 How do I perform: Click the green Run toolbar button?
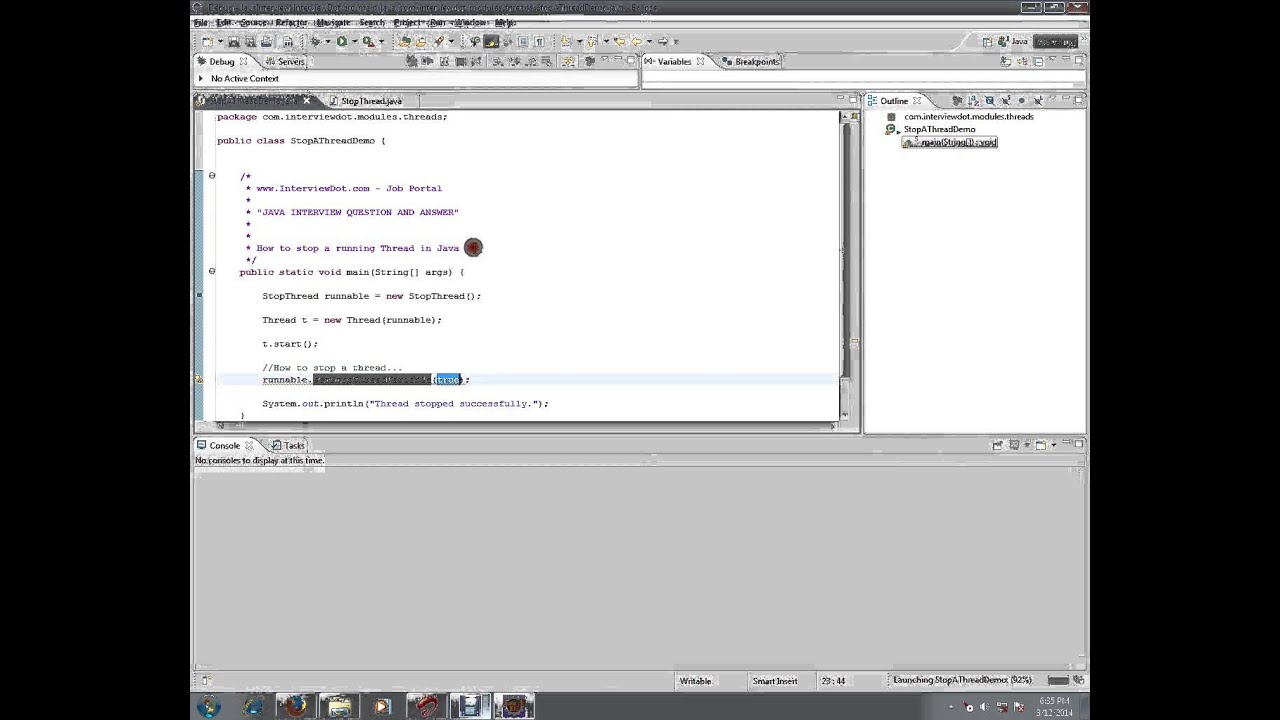(x=342, y=41)
